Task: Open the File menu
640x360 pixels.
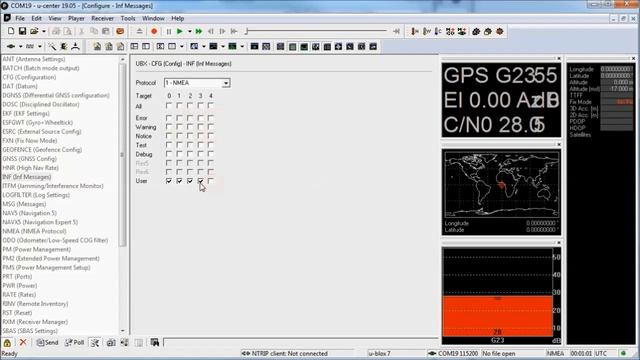Action: [20, 18]
